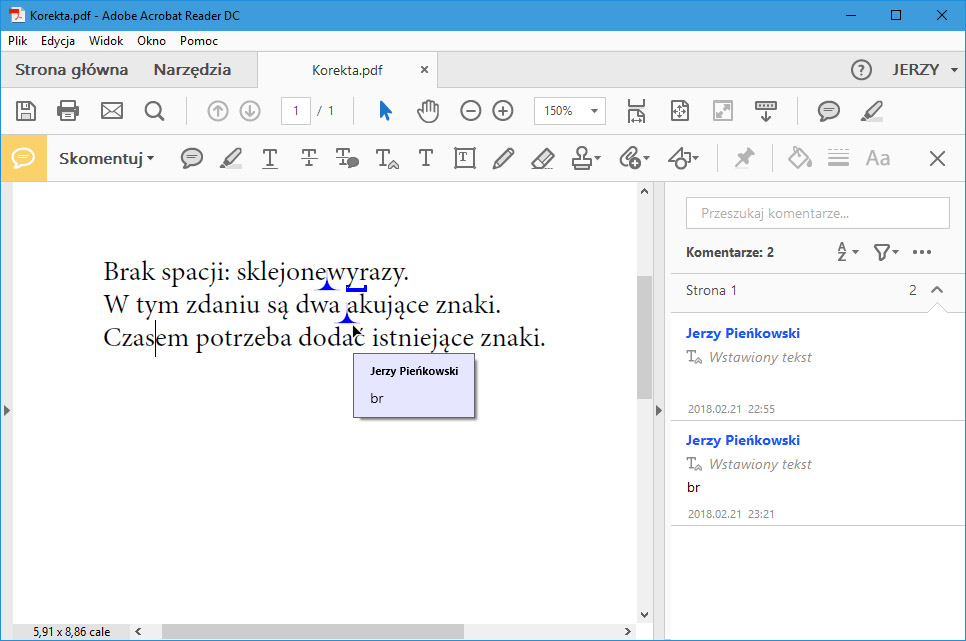Open the JERZY account menu
966x641 pixels.
tap(924, 70)
